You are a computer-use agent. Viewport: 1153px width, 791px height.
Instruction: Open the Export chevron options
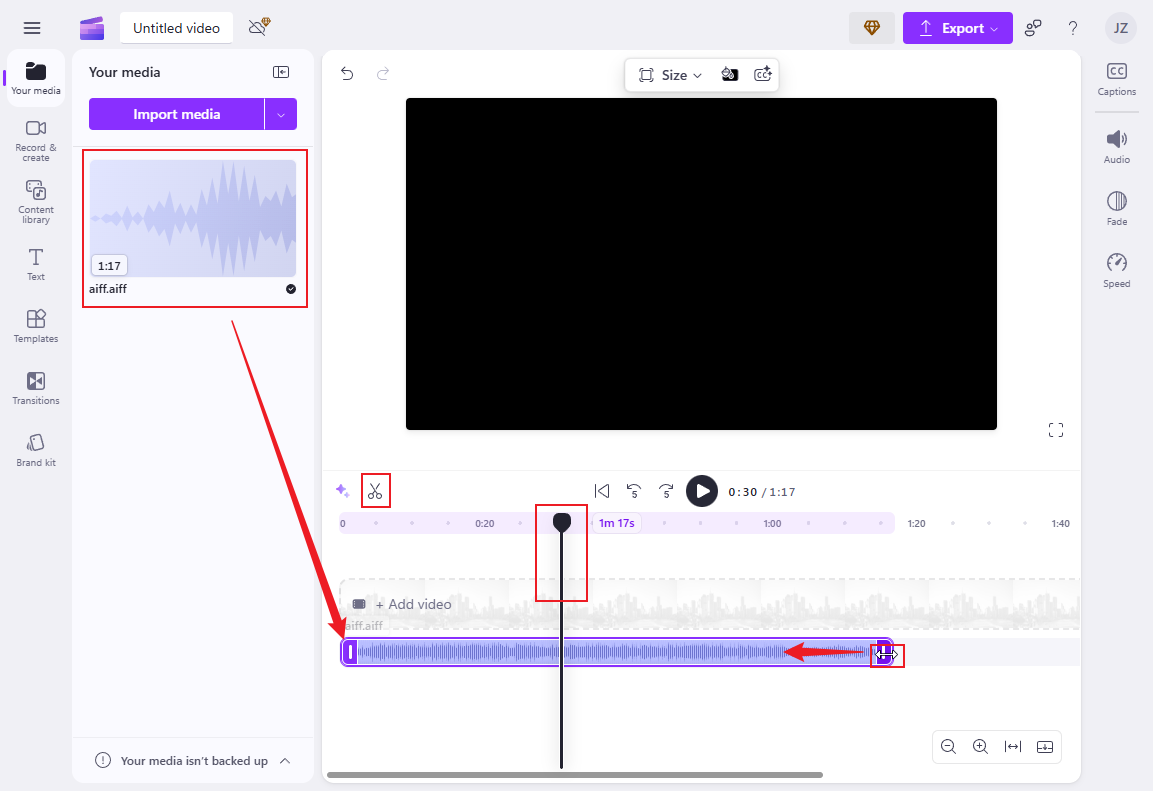click(x=994, y=29)
